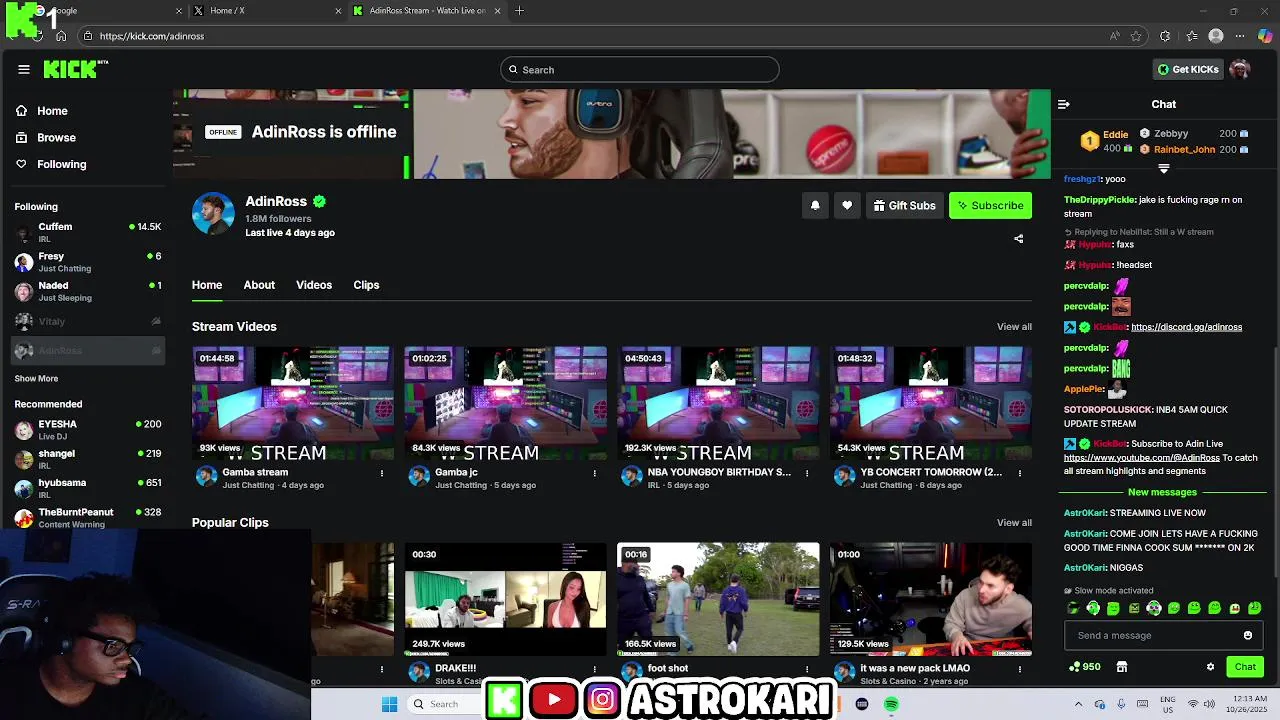Expand the gift leaderboard arrow below Rainbet_John
The image size is (1280, 720).
coord(1163,169)
